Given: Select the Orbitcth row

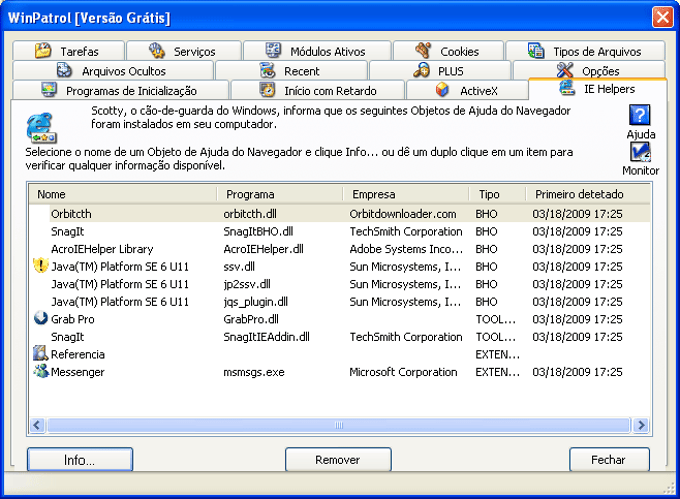Looking at the screenshot, I should pyautogui.click(x=340, y=214).
